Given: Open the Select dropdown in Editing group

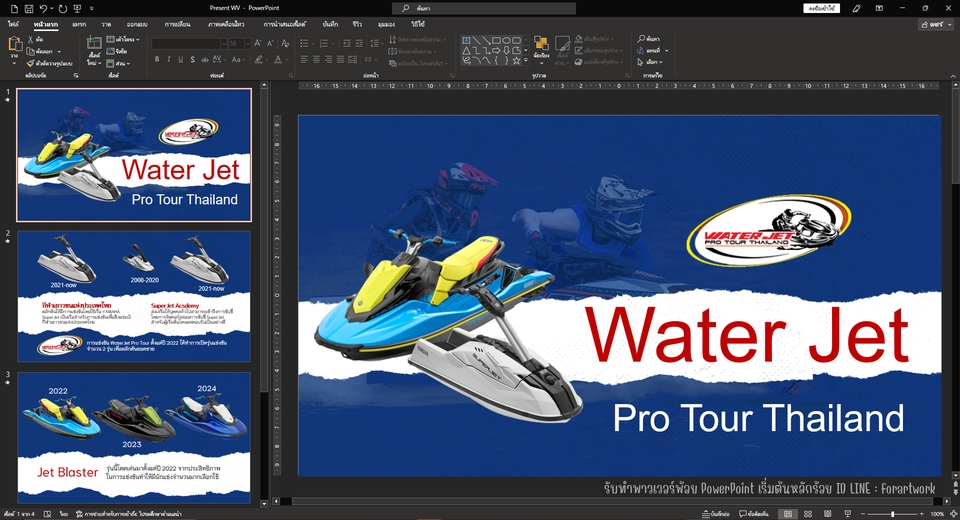Looking at the screenshot, I should pyautogui.click(x=649, y=62).
